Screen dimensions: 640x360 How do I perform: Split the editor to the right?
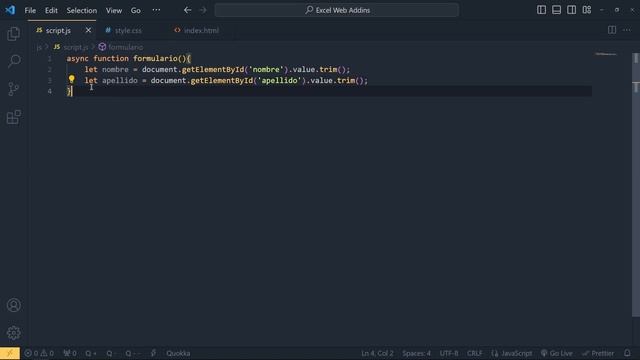[612, 30]
